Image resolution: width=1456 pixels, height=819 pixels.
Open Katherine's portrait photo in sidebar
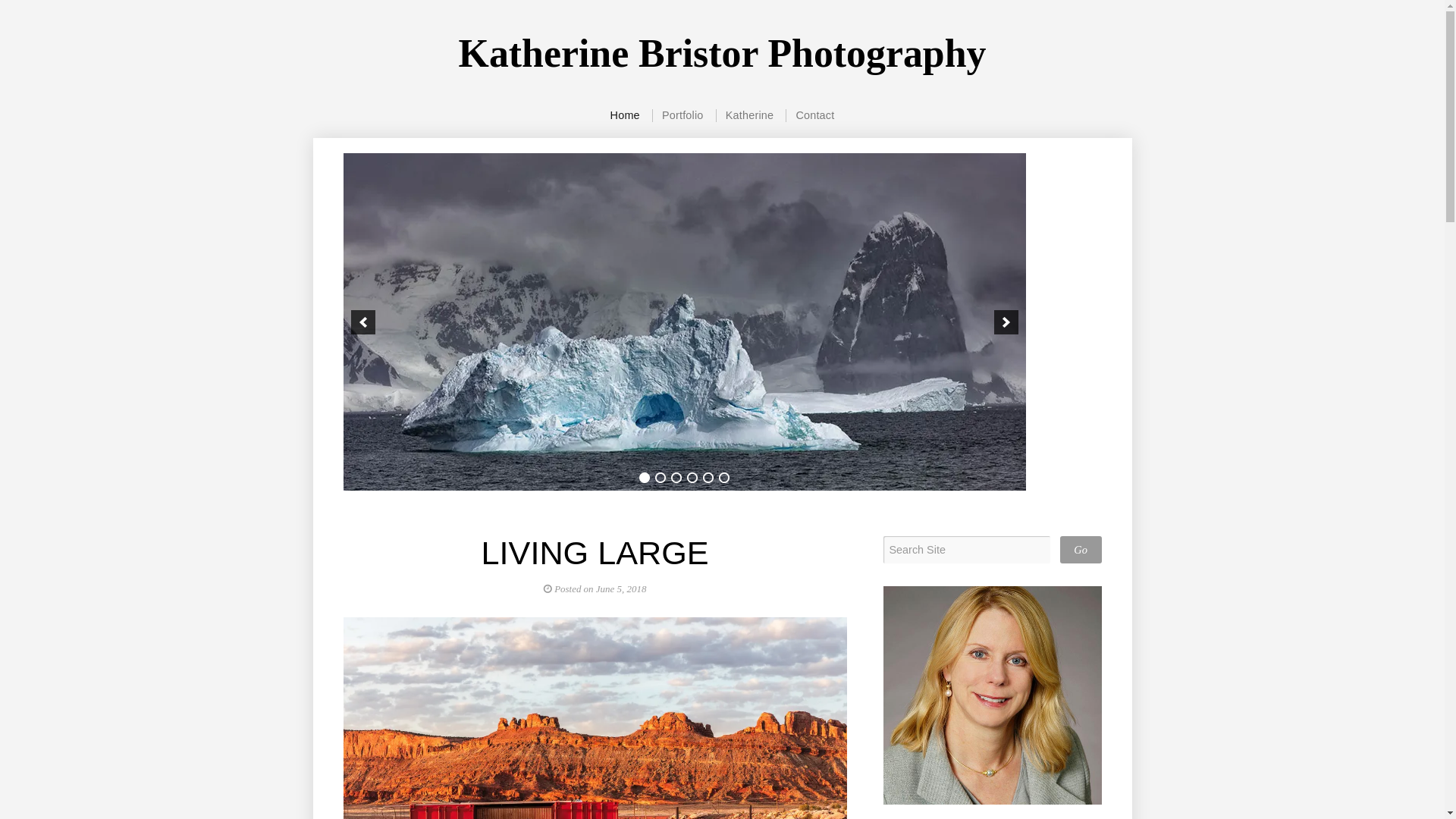(x=992, y=695)
